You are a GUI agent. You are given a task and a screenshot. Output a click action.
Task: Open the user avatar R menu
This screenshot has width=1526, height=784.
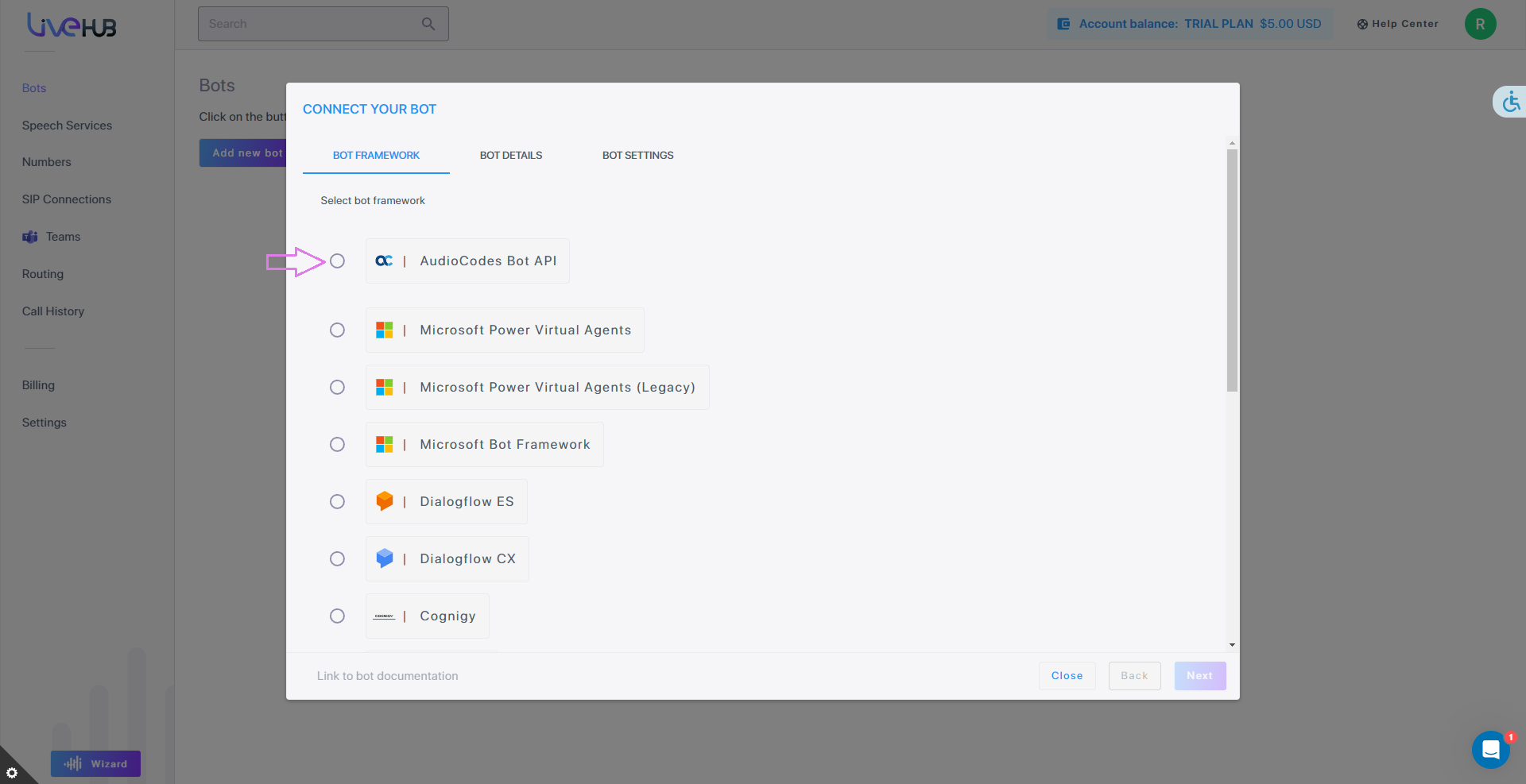[1480, 24]
